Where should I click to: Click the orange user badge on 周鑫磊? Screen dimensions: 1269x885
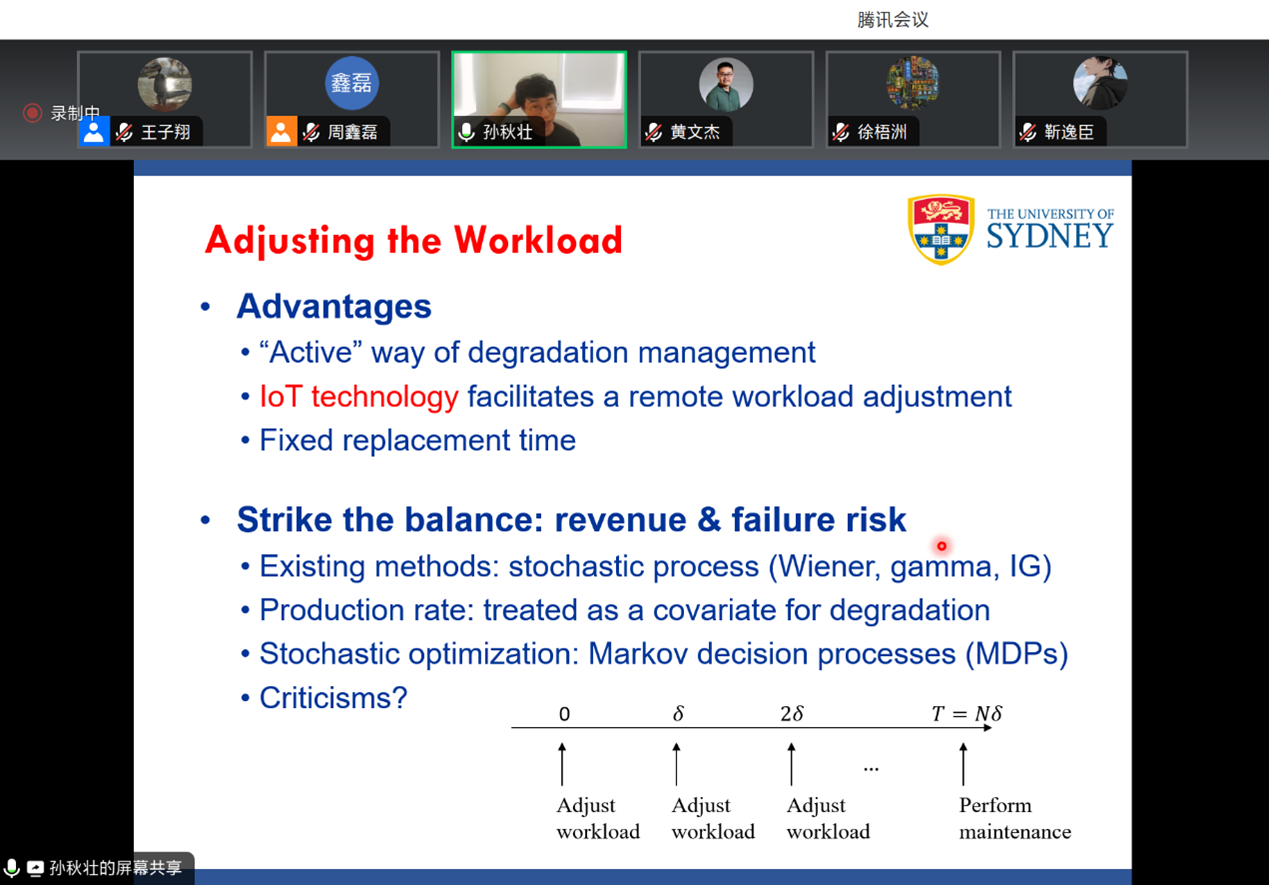pyautogui.click(x=280, y=132)
